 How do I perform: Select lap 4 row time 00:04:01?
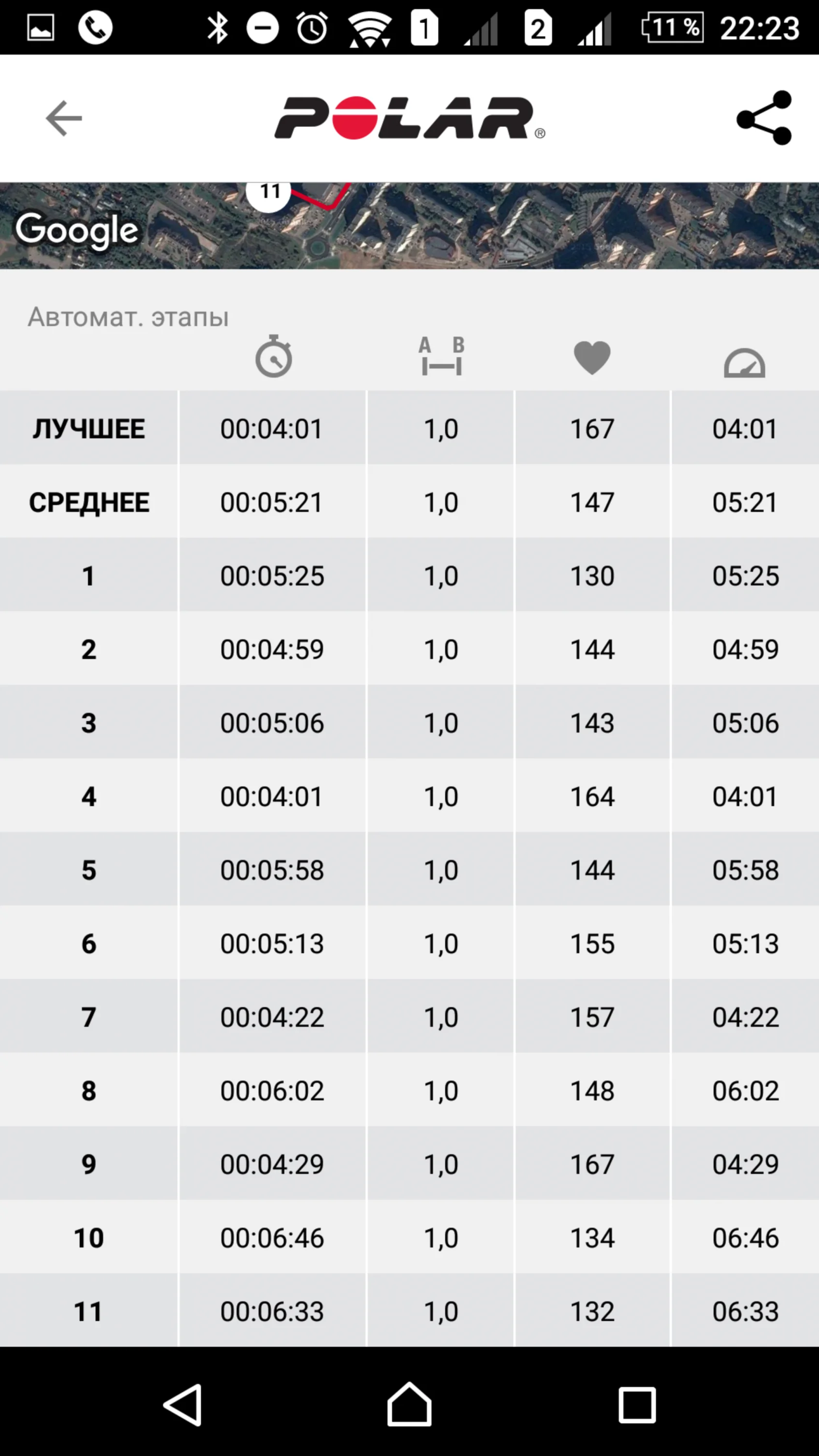pyautogui.click(x=272, y=796)
